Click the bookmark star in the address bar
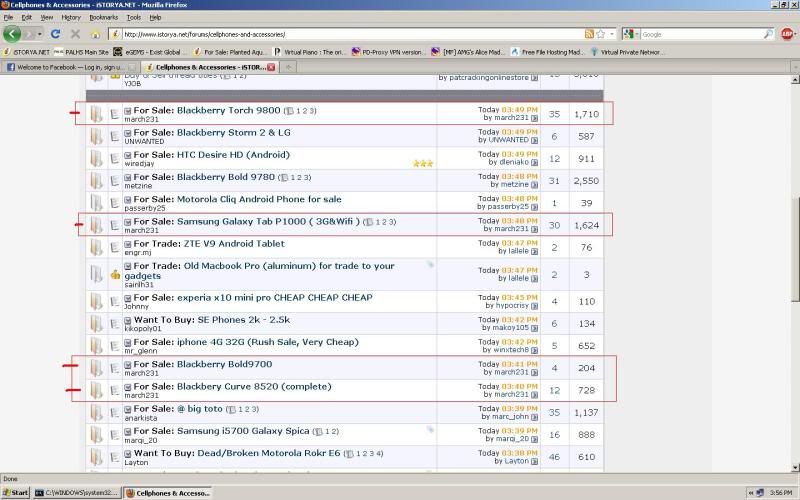Viewport: 800px width, 500px height. point(602,34)
